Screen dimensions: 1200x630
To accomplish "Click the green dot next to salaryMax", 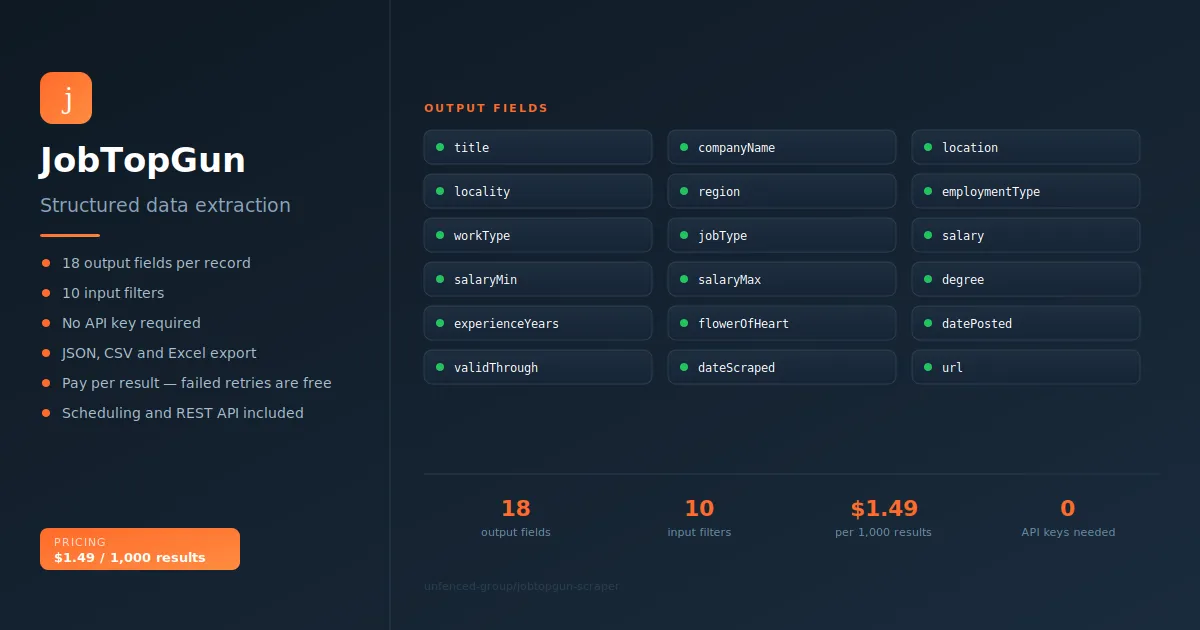I will coord(684,279).
